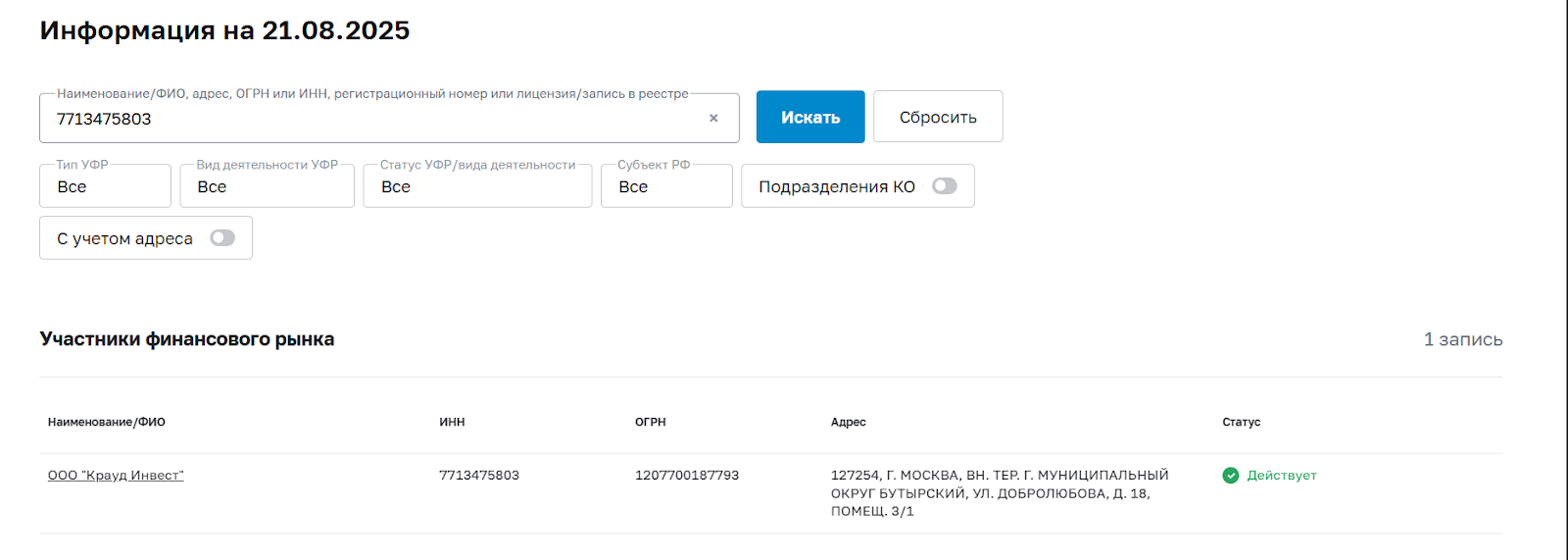Clear the search field with the × icon
1568x560 pixels.
point(713,119)
